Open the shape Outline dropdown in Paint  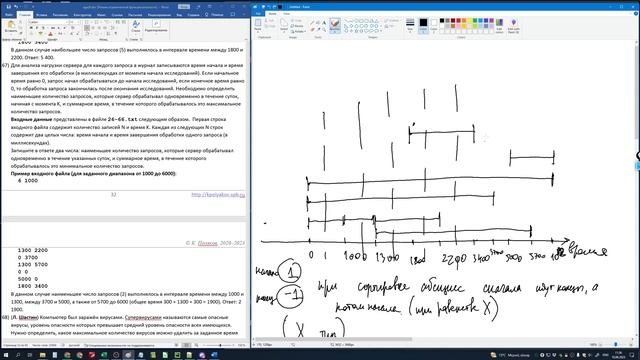(x=392, y=20)
